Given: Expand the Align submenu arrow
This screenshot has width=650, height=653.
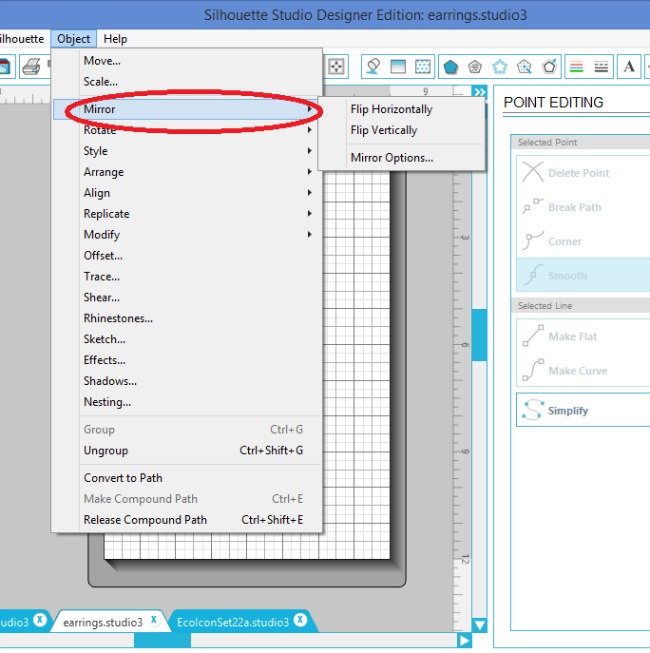Looking at the screenshot, I should click(x=309, y=192).
